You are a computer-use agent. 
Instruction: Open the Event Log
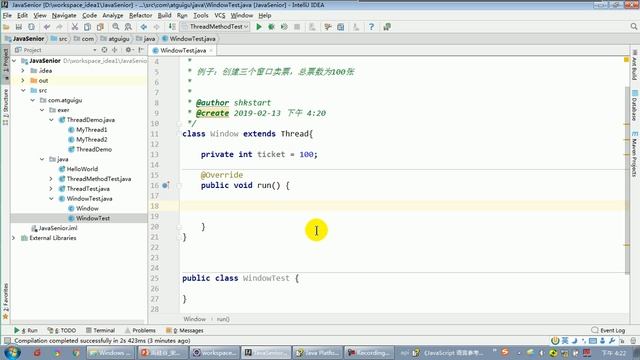coord(609,330)
